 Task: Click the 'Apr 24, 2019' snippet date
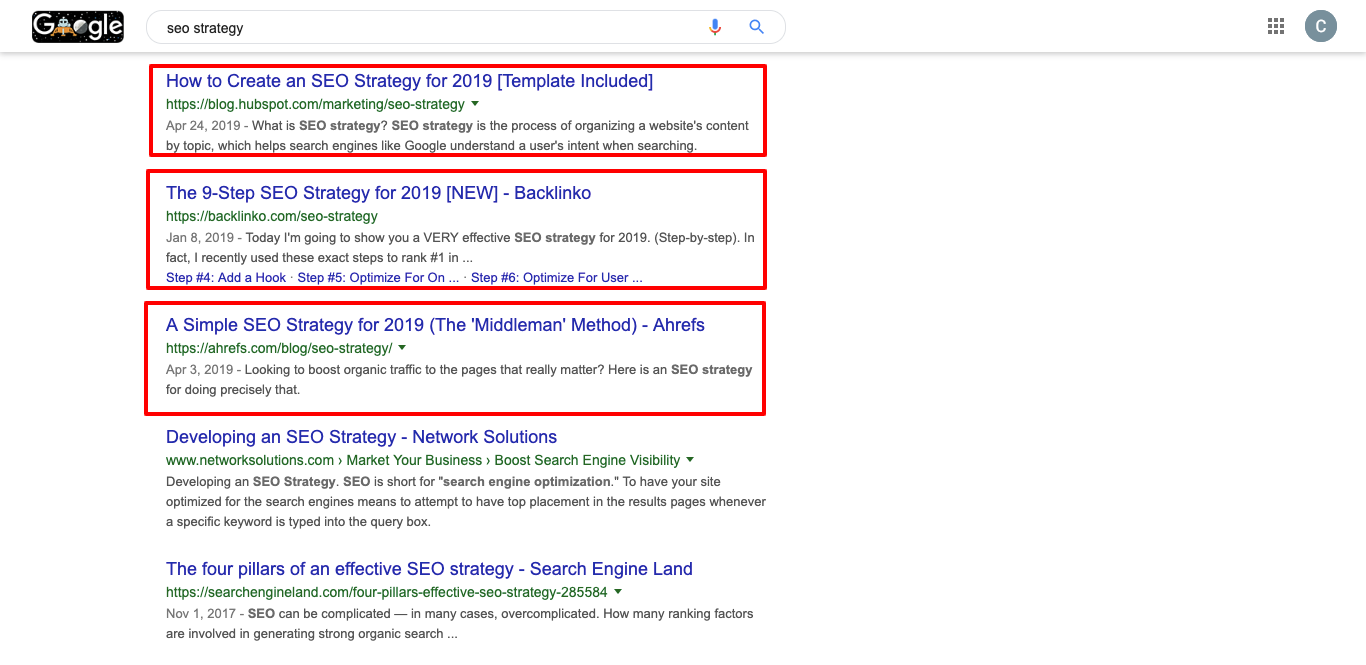point(203,126)
